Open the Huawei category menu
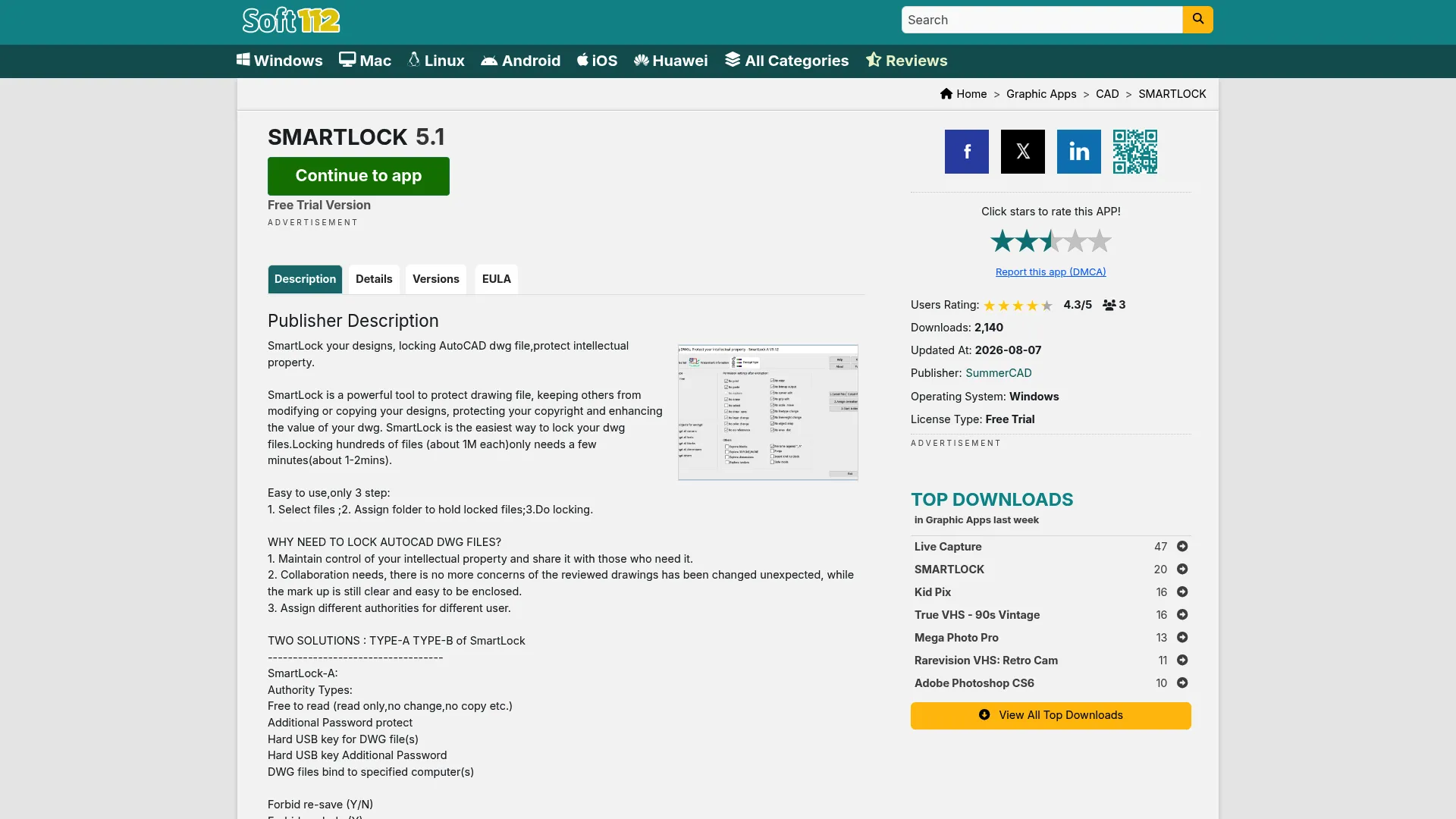Viewport: 1456px width, 819px height. click(x=671, y=61)
